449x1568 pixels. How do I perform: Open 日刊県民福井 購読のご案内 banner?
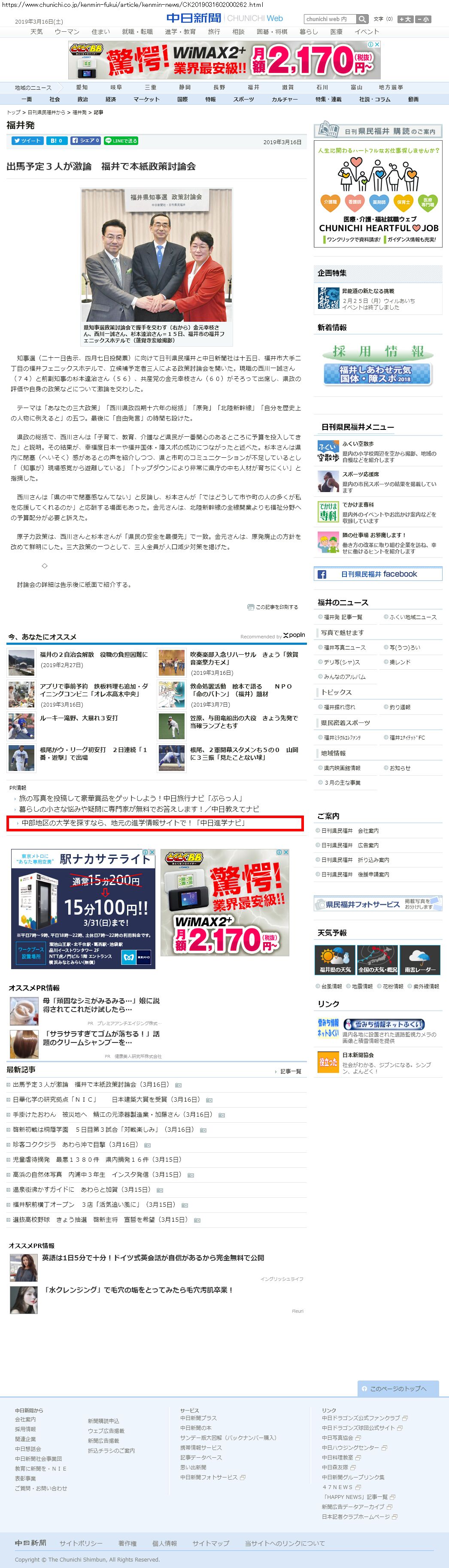[378, 130]
